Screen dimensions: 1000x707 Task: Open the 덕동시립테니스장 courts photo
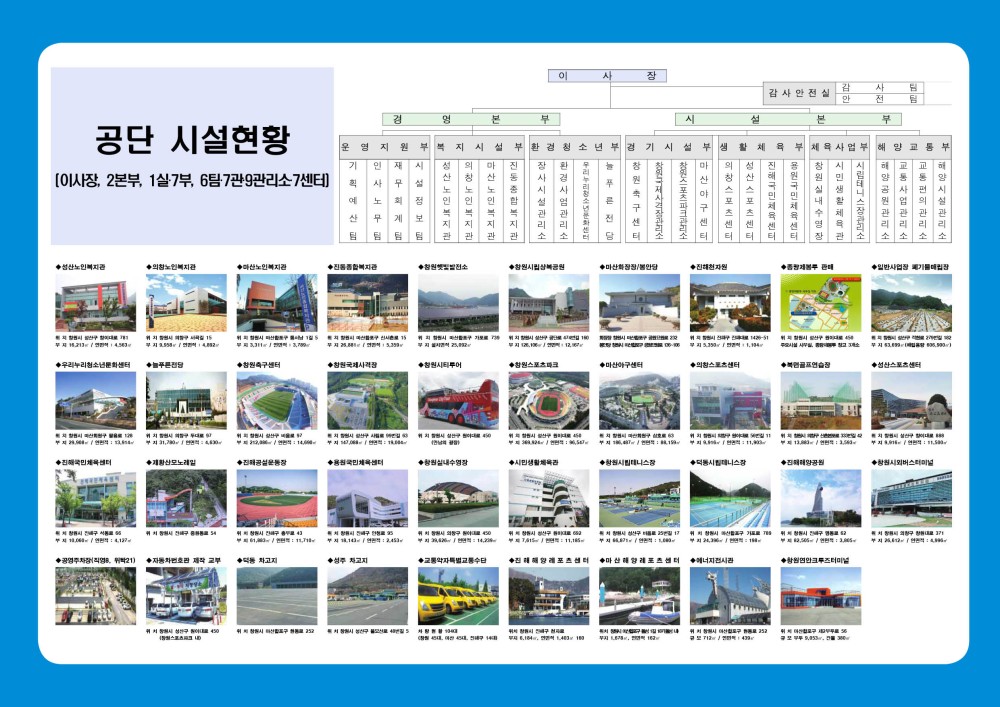(730, 498)
